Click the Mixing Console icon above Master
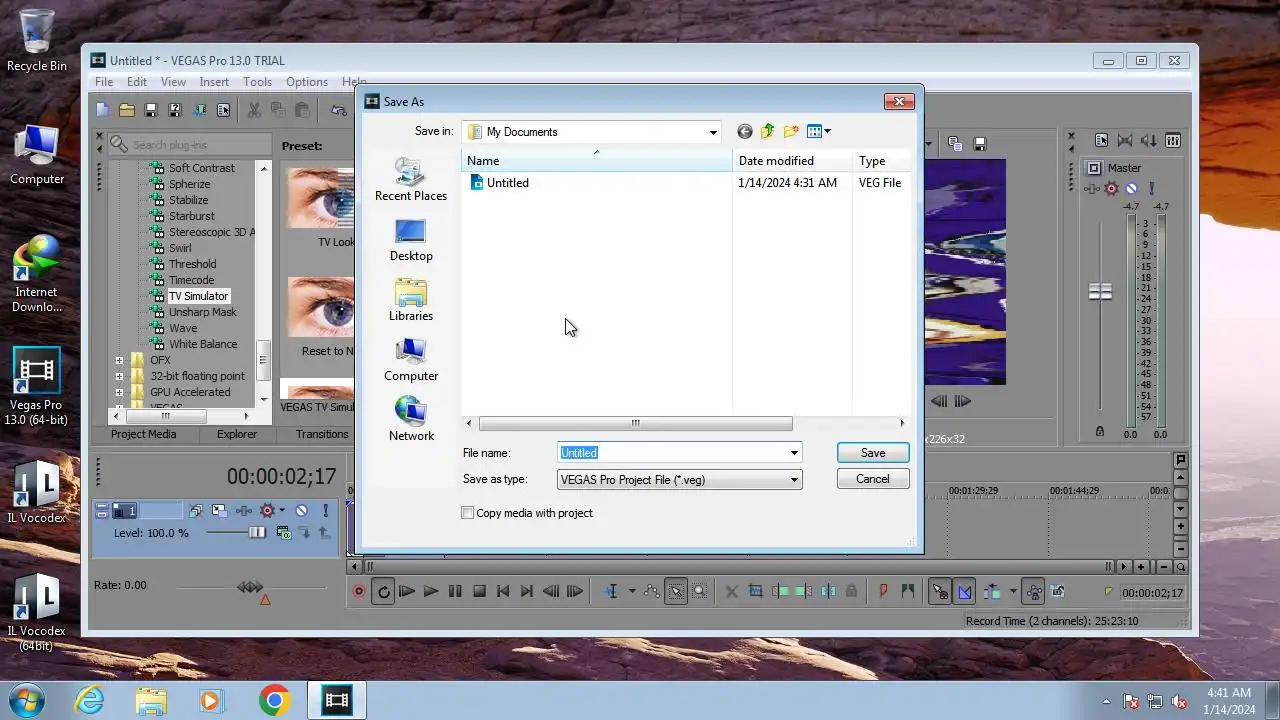The width and height of the screenshot is (1280, 720). (1173, 141)
